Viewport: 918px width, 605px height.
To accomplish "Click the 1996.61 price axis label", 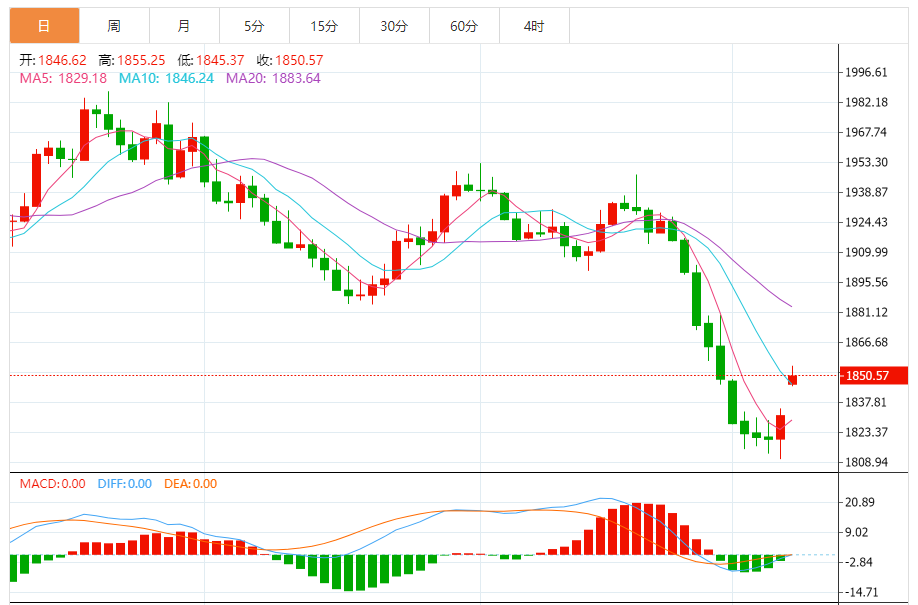I will tap(866, 73).
